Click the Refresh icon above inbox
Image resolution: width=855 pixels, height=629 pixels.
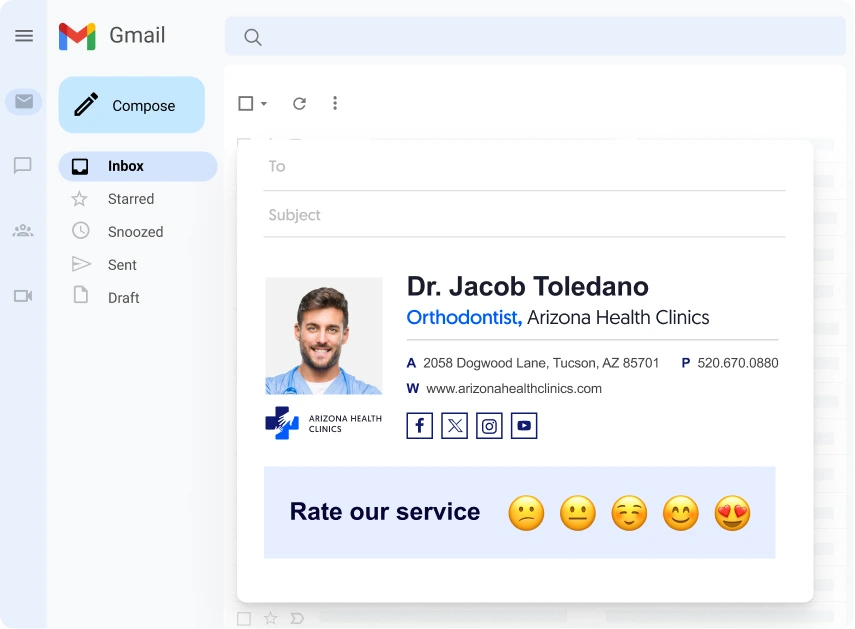coord(299,103)
